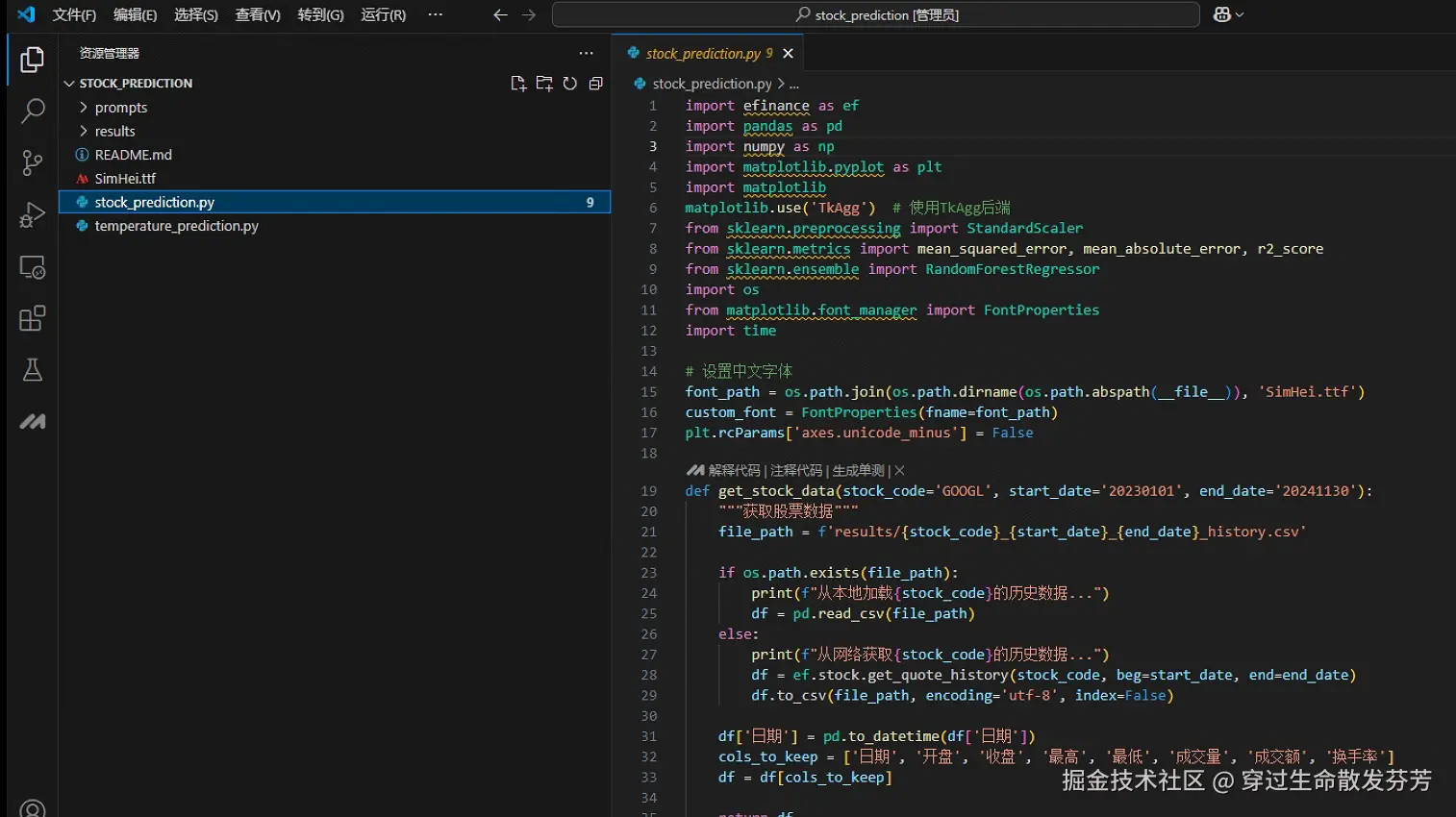Click the command center search box
This screenshot has height=817, width=1456.
pos(875,14)
